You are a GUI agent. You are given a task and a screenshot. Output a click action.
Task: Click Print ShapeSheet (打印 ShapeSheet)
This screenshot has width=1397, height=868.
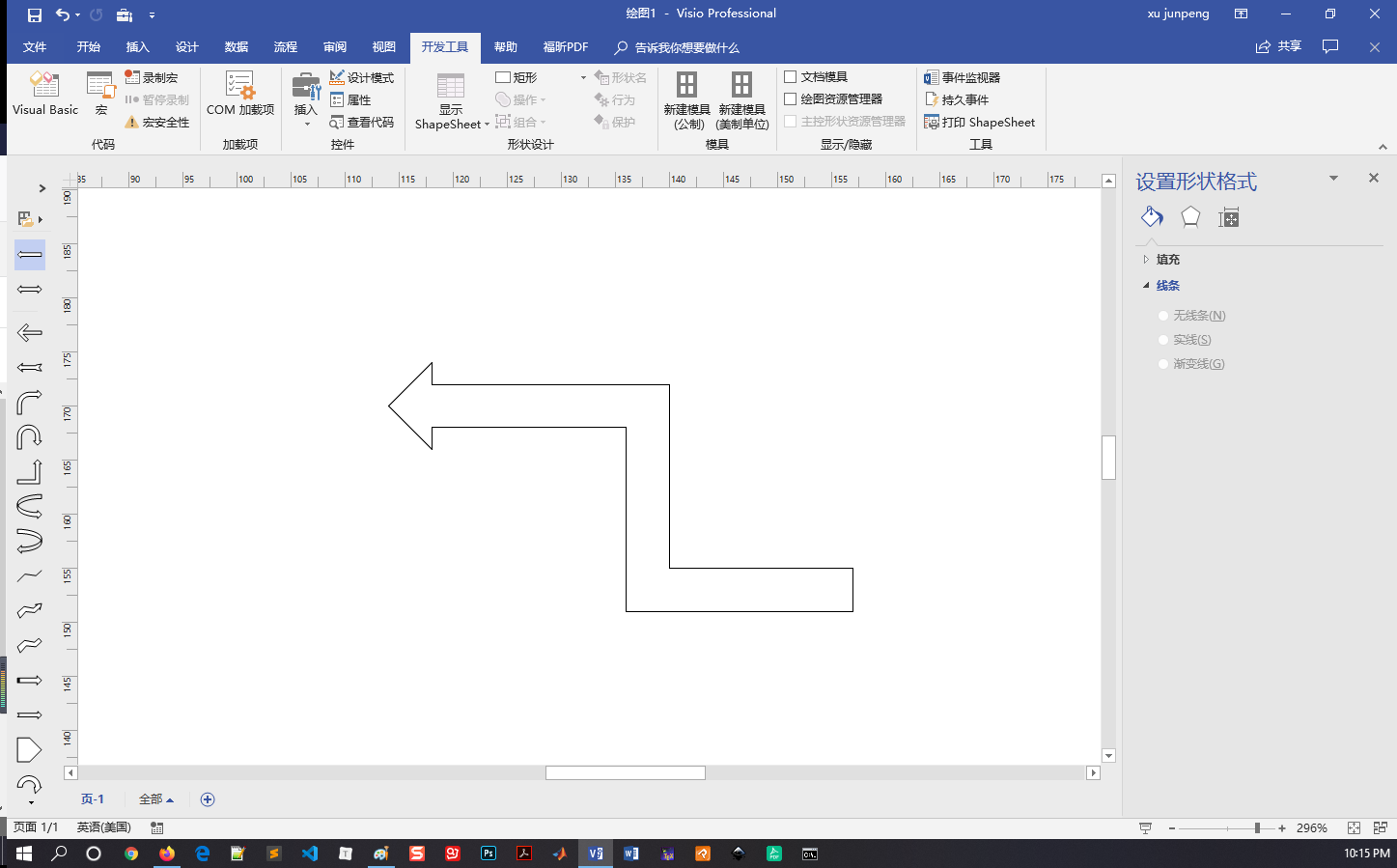coord(979,123)
